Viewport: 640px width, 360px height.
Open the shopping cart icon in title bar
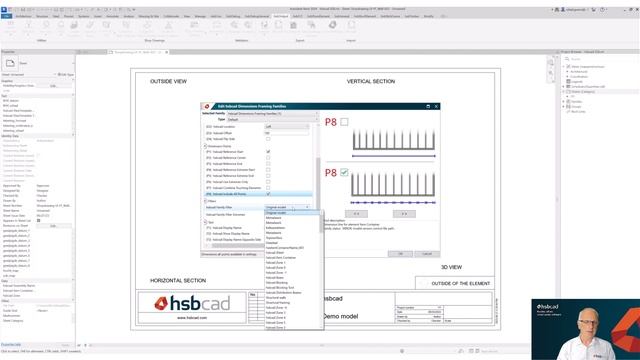[x=593, y=9]
